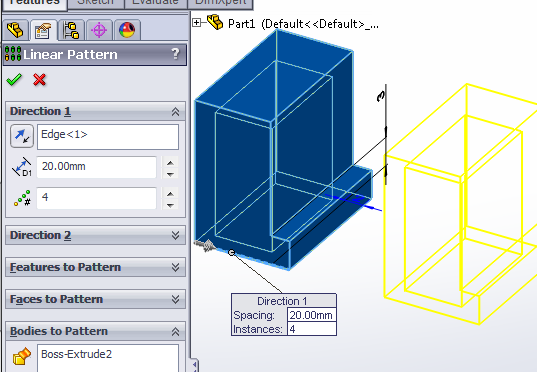Decrease the spacing value with down arrow
Viewport: 537px width, 372px height.
170,174
